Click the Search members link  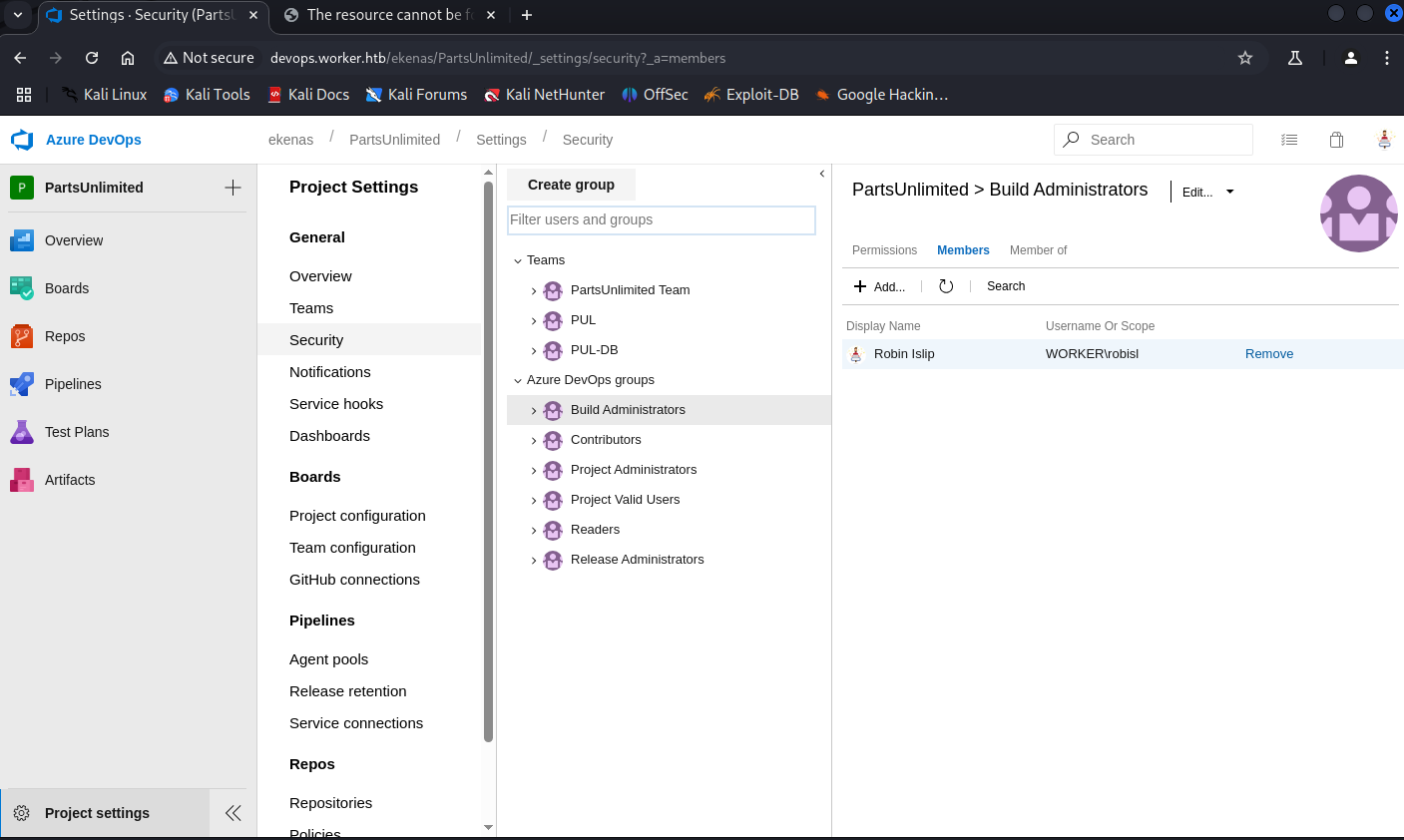(1006, 286)
